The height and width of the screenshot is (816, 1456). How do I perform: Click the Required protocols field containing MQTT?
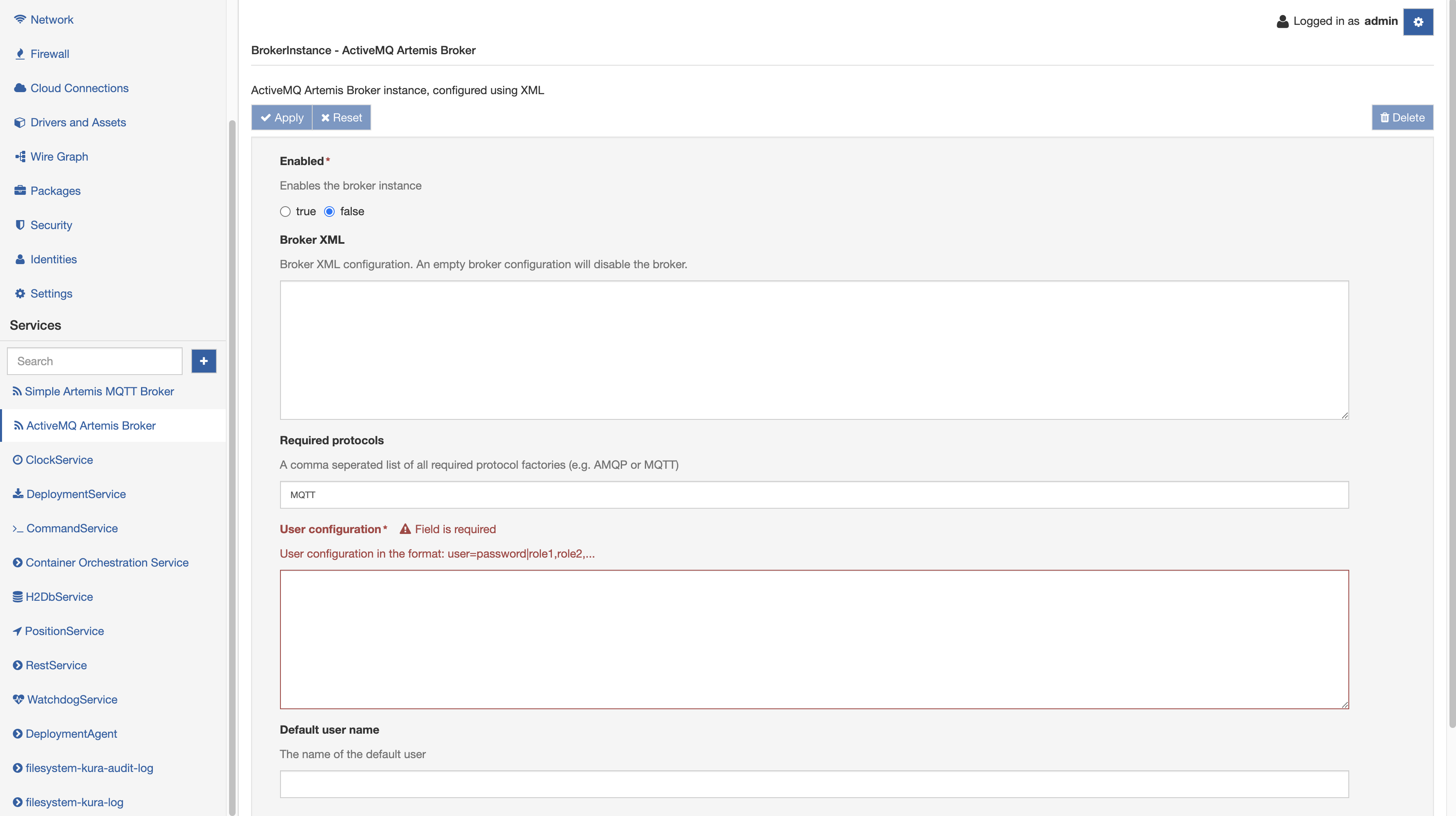pos(814,494)
